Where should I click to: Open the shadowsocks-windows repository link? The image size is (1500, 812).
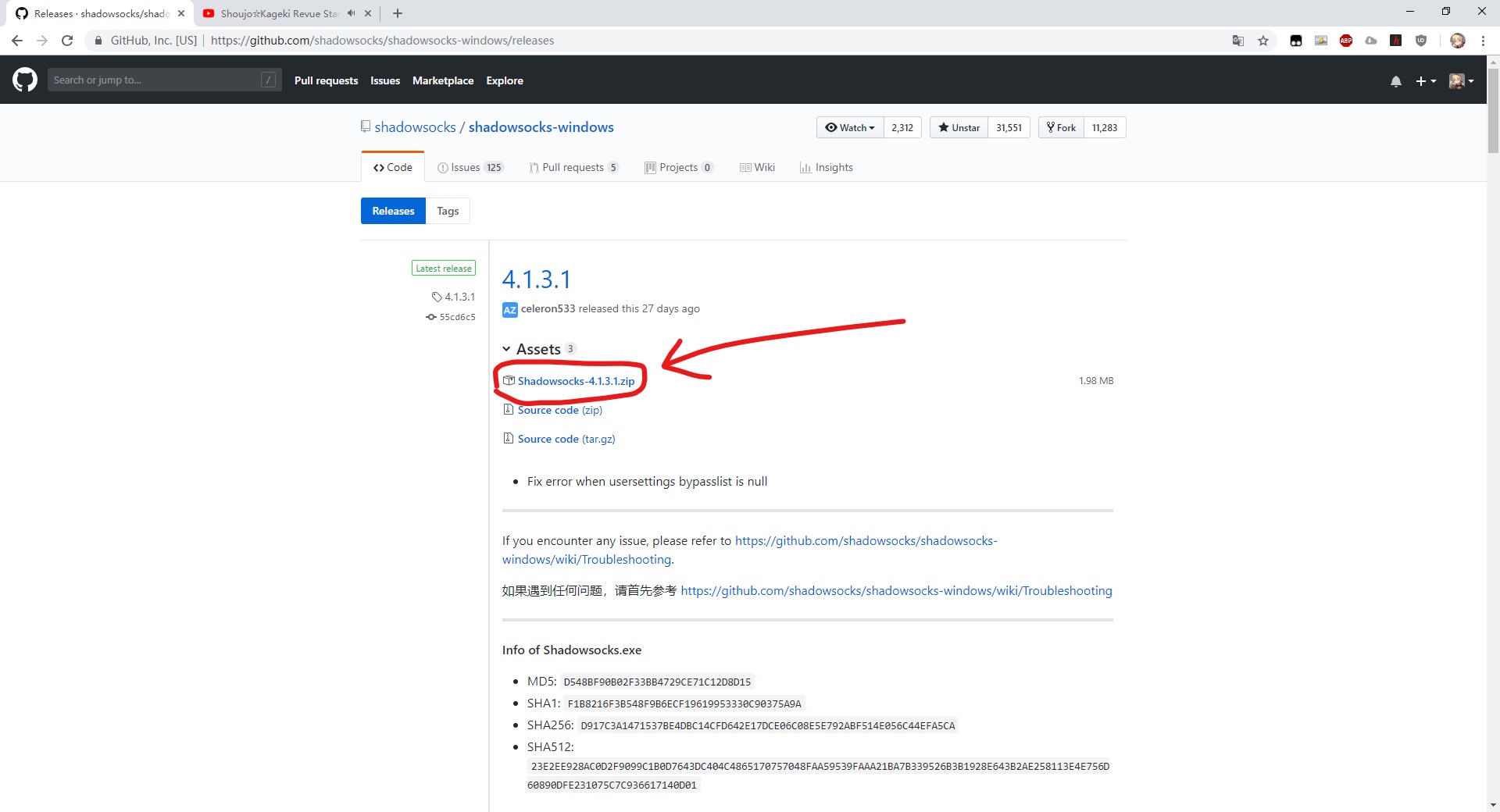(x=541, y=127)
